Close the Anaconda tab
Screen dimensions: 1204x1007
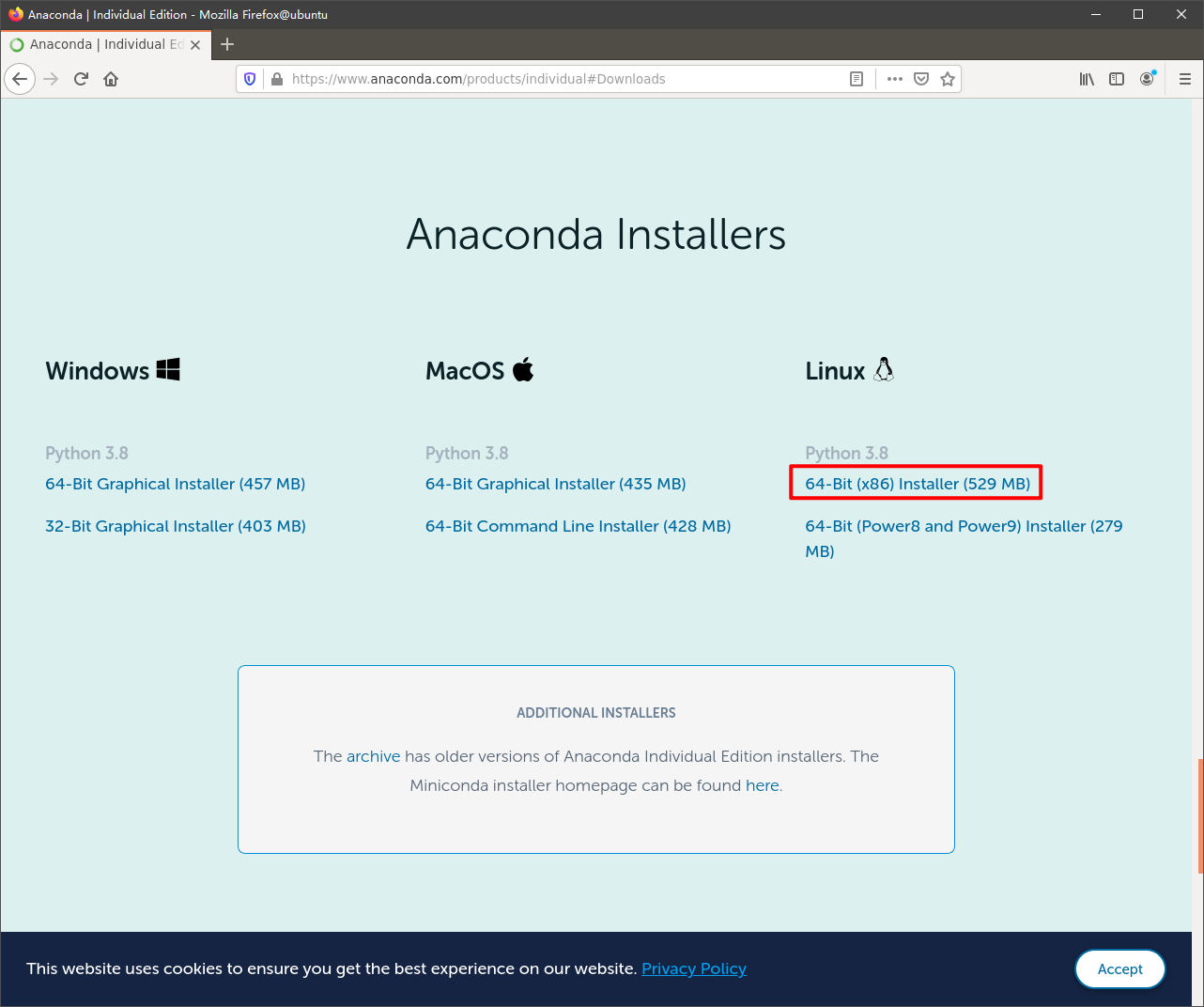(x=195, y=44)
